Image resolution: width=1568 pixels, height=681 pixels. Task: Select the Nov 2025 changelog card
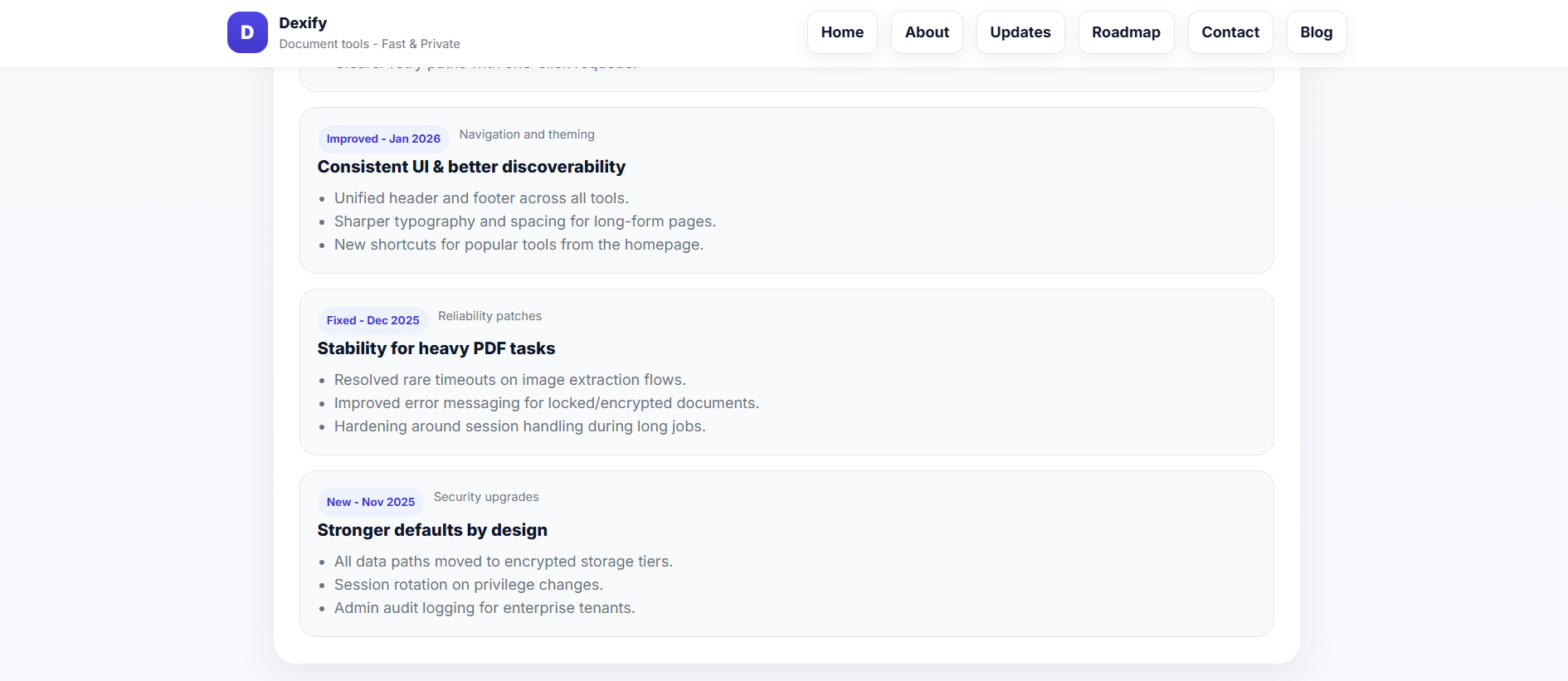[x=786, y=554]
